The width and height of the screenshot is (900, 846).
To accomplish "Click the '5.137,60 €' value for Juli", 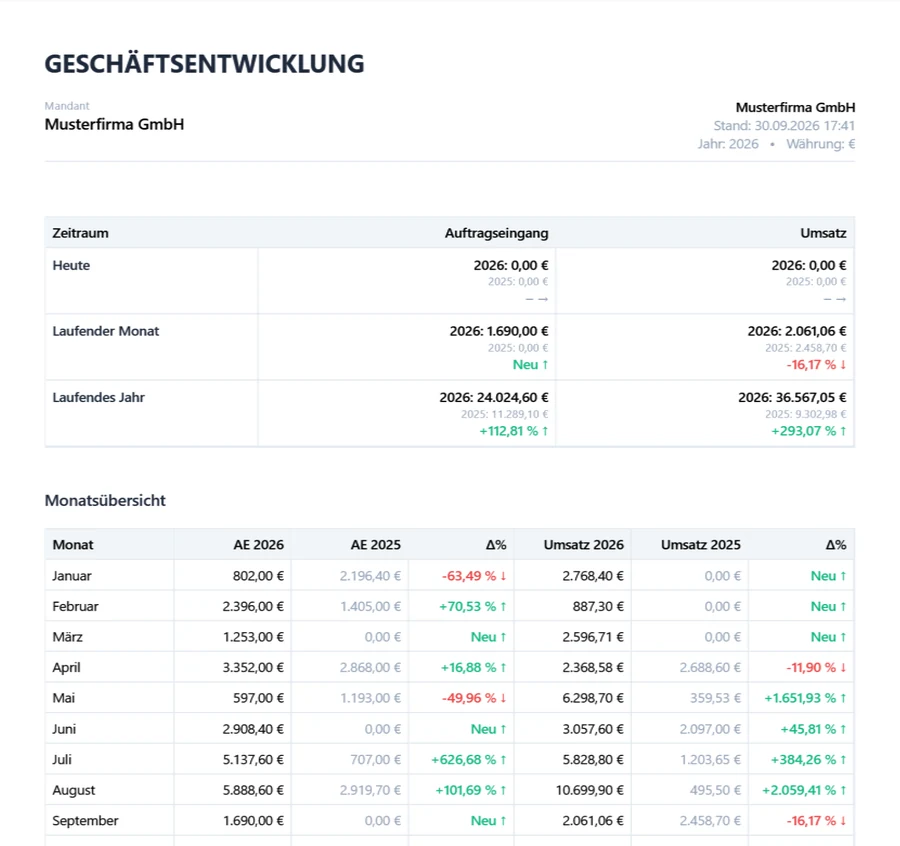I will click(x=253, y=759).
